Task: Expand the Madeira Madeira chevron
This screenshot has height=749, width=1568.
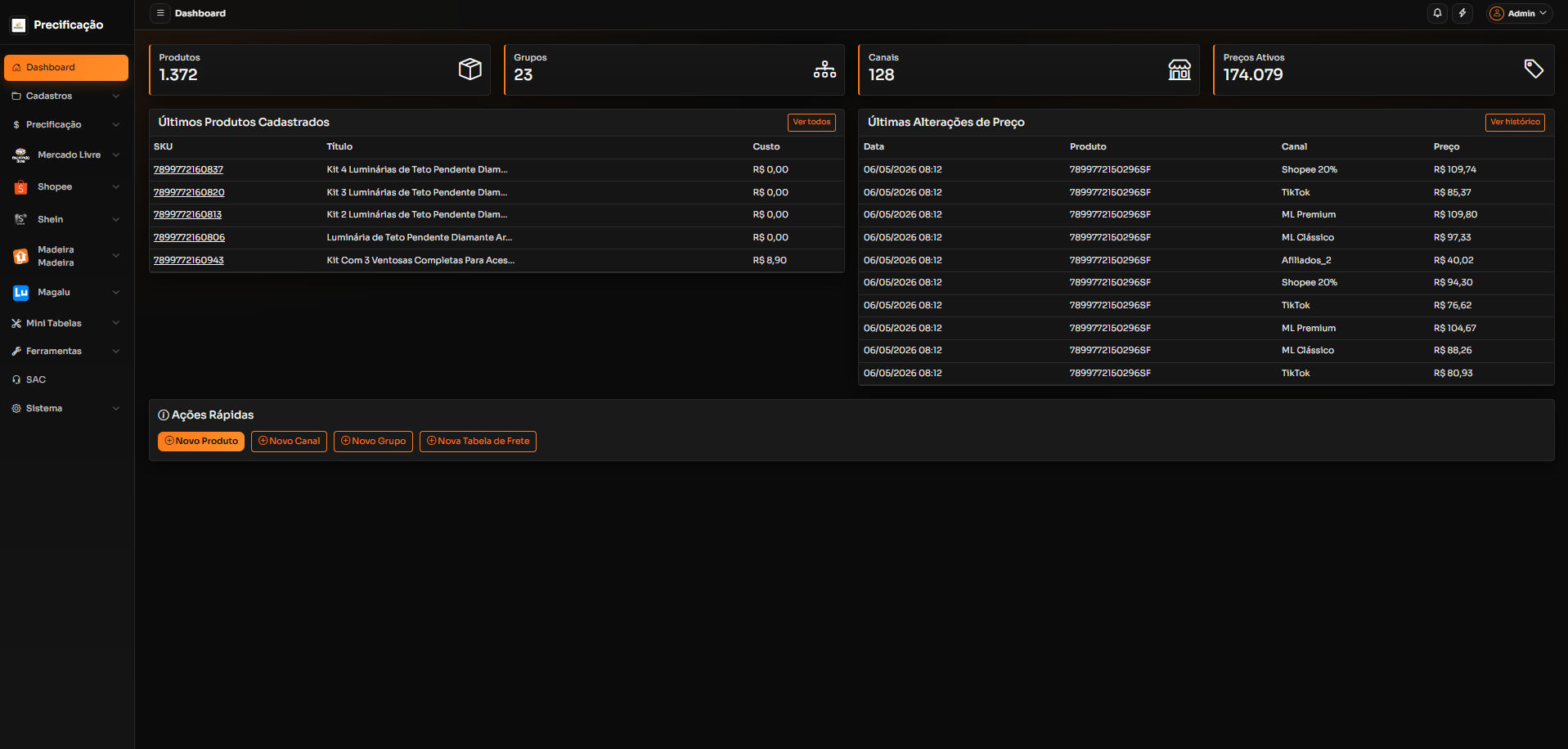Action: tap(116, 256)
